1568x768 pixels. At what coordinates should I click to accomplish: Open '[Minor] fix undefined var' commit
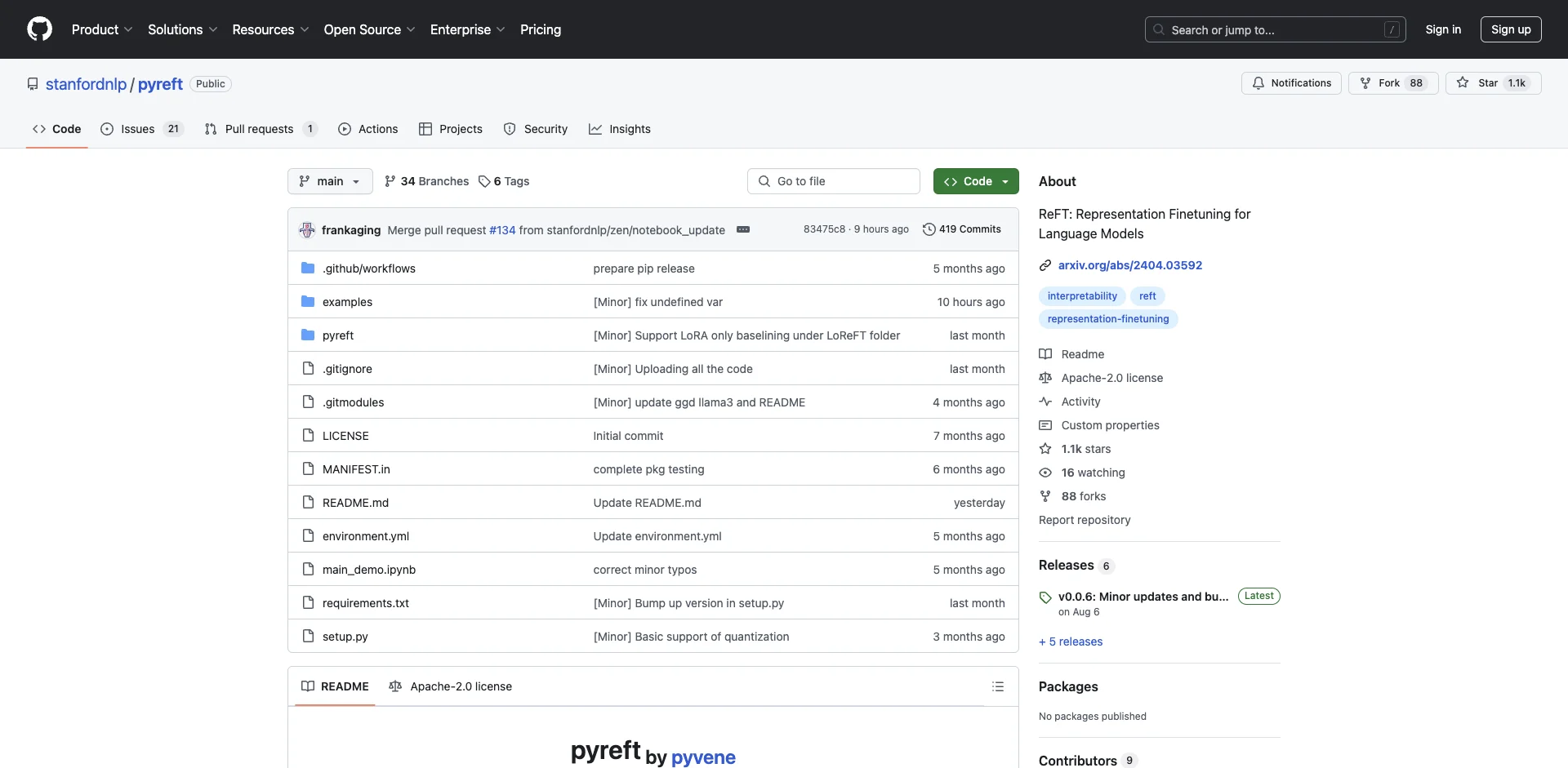click(x=658, y=302)
